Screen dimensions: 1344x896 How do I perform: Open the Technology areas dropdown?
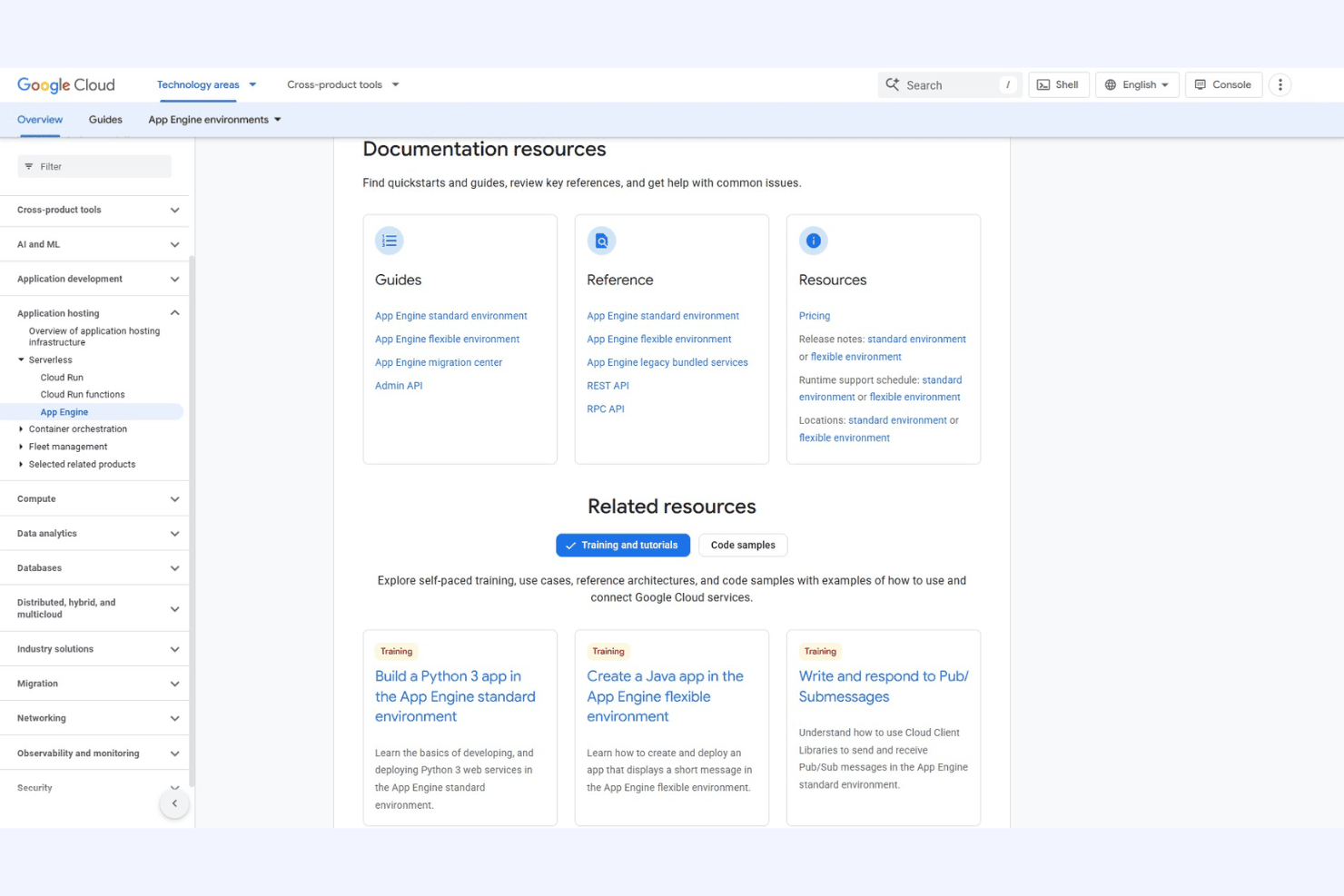[x=207, y=85]
